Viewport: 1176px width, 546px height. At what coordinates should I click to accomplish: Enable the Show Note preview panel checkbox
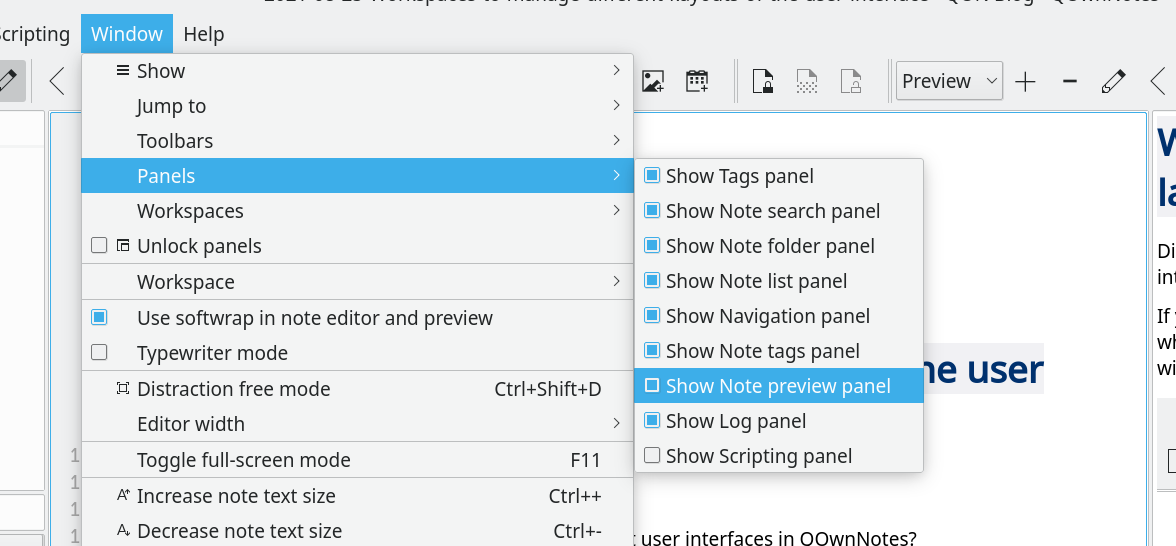coord(652,386)
